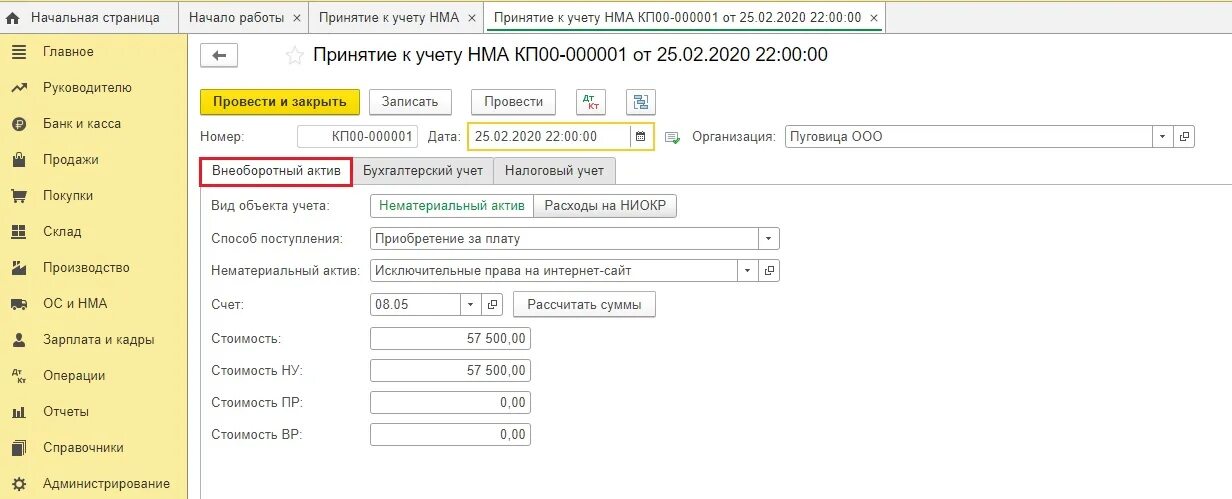This screenshot has width=1232, height=499.
Task: Click the Записать button
Action: (x=410, y=102)
